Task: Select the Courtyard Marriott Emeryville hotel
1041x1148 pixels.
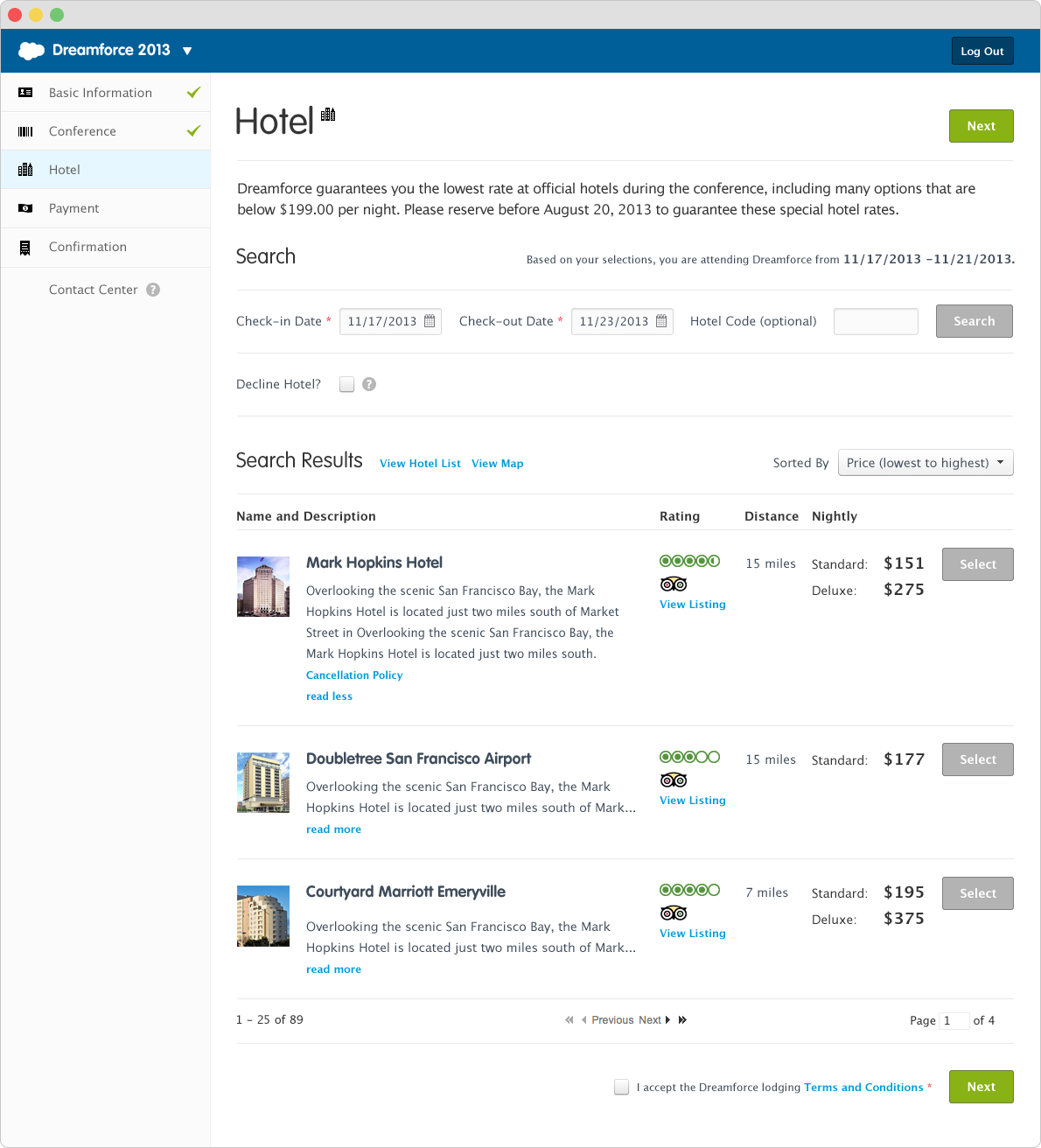Action: (978, 893)
